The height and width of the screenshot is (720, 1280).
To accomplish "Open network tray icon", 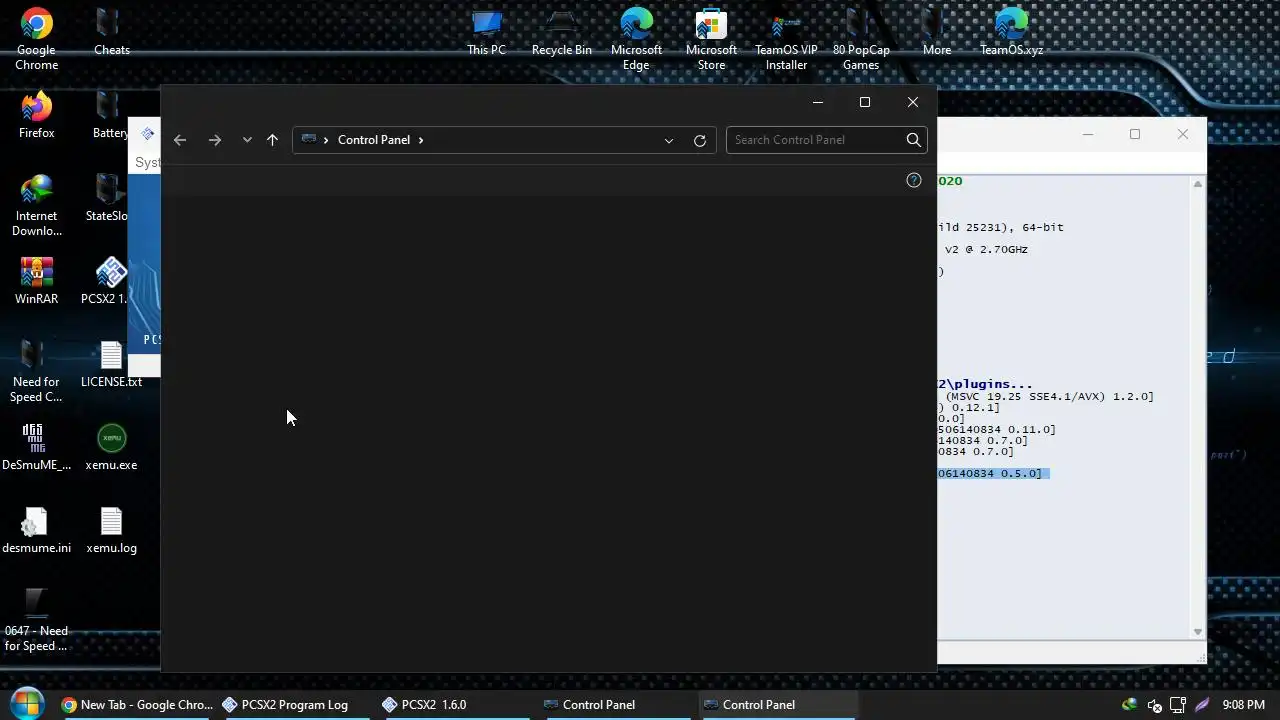I will (1178, 705).
